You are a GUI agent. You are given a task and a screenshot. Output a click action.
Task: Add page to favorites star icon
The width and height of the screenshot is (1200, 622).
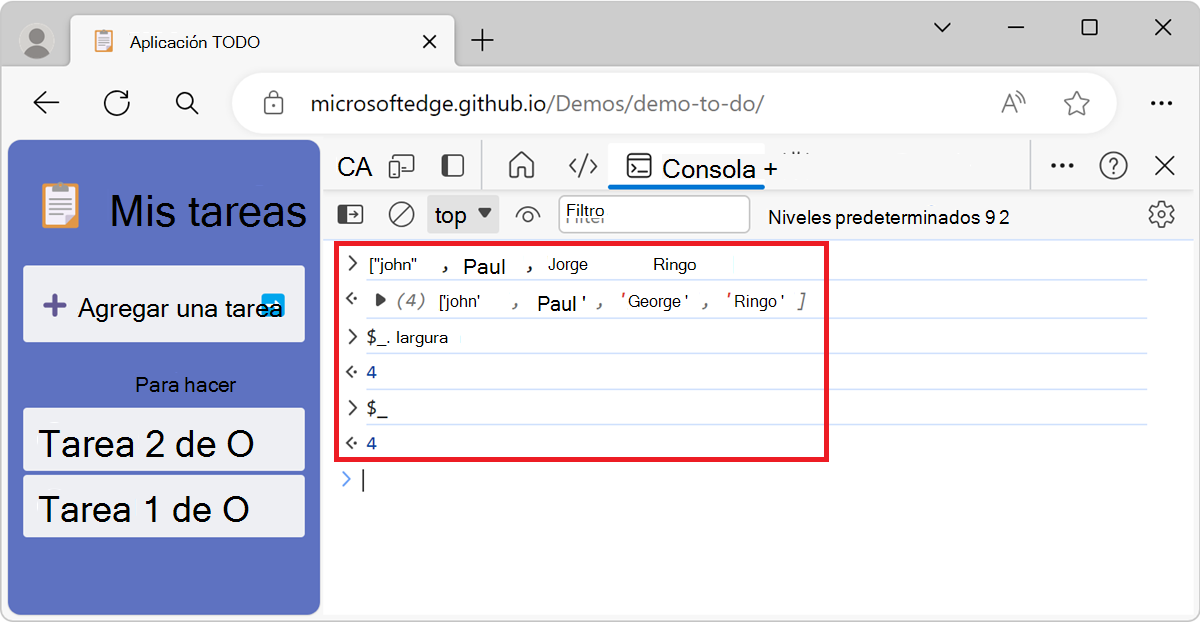point(1076,102)
